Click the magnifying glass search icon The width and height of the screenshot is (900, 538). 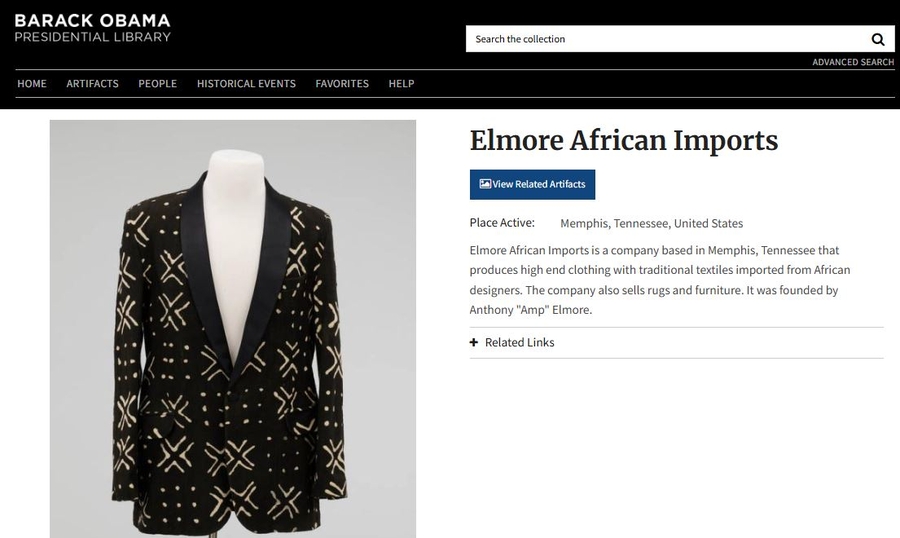878,39
